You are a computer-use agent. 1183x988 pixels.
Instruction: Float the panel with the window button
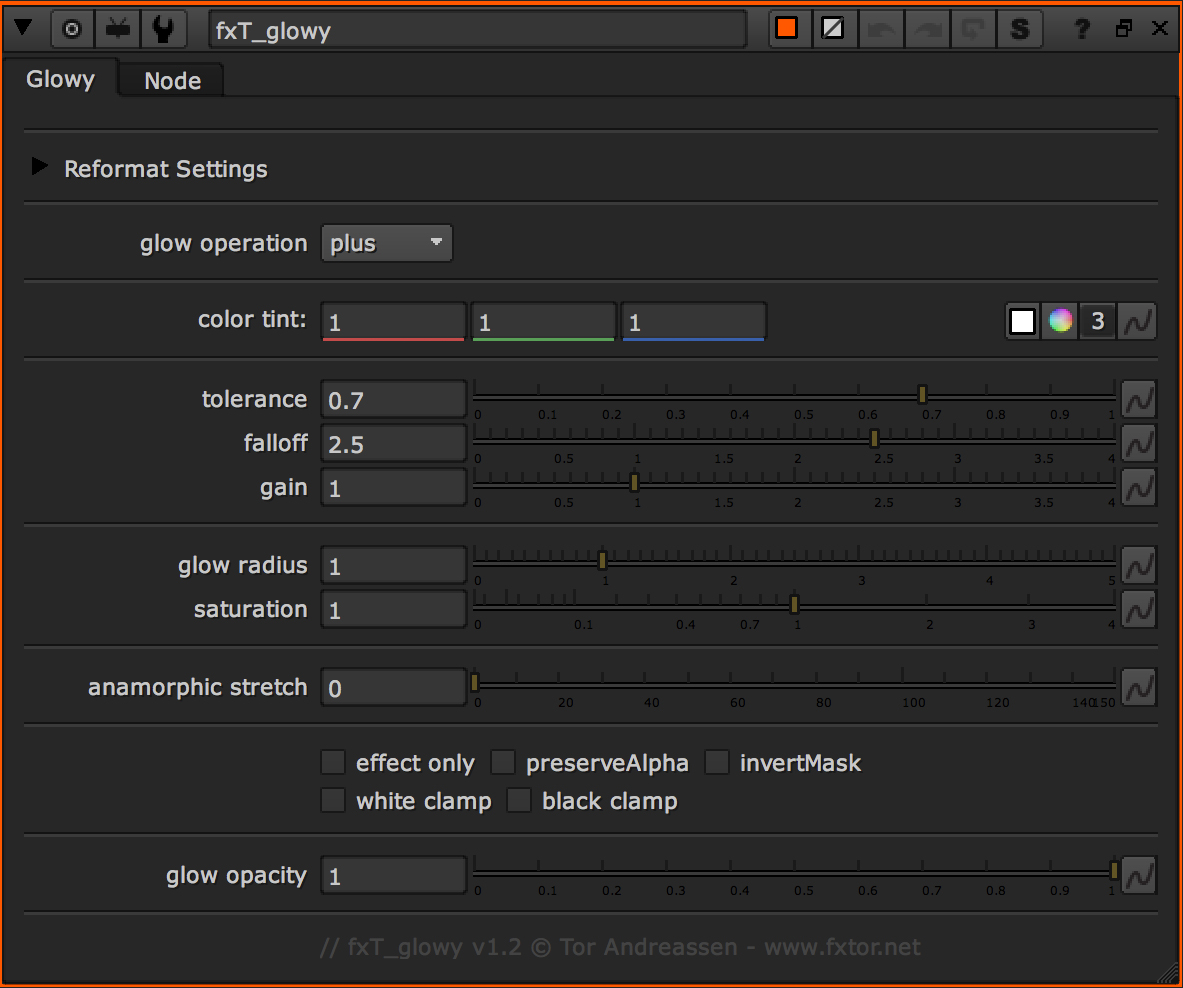[1124, 29]
